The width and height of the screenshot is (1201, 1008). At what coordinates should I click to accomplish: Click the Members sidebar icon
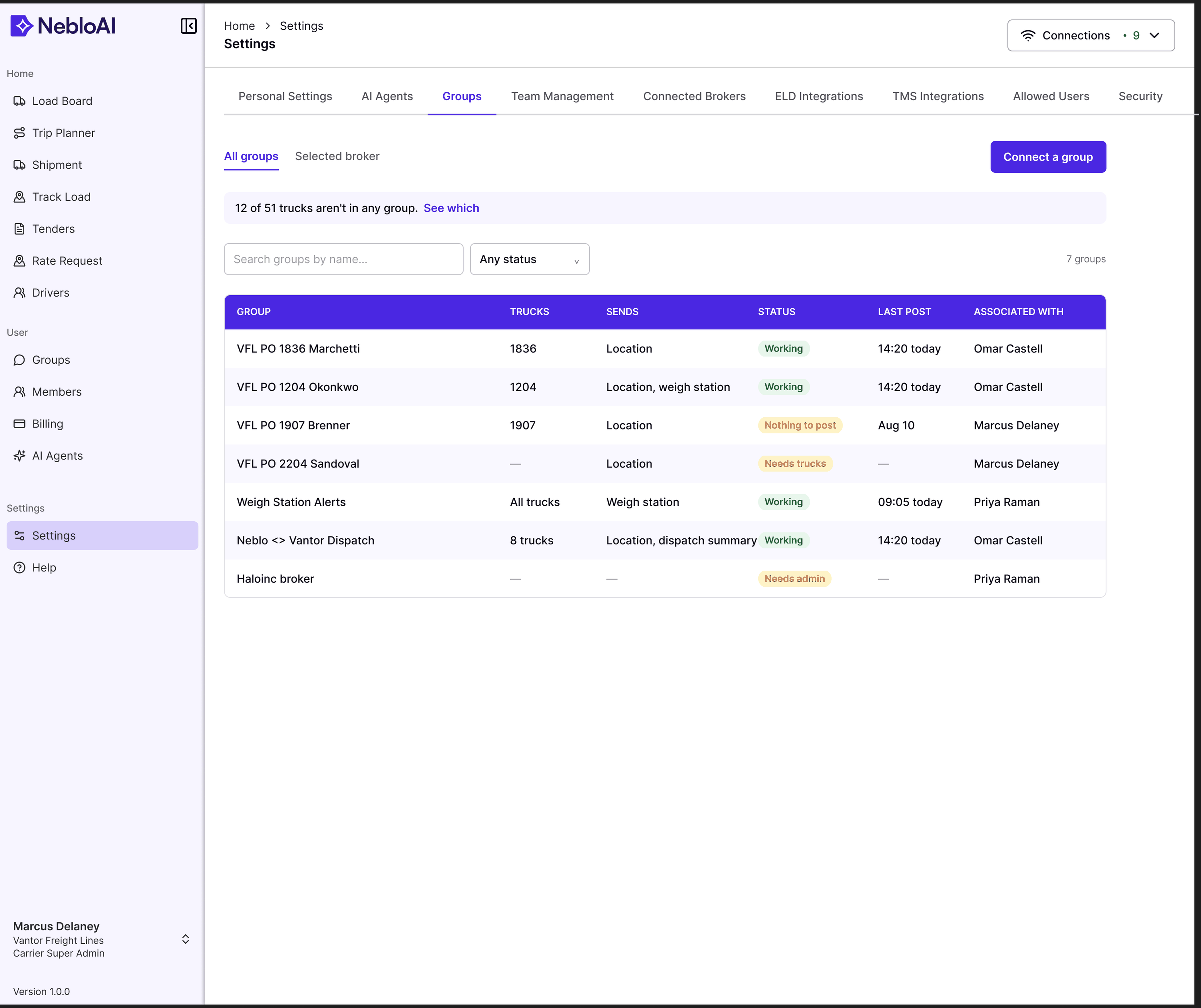[x=20, y=392]
